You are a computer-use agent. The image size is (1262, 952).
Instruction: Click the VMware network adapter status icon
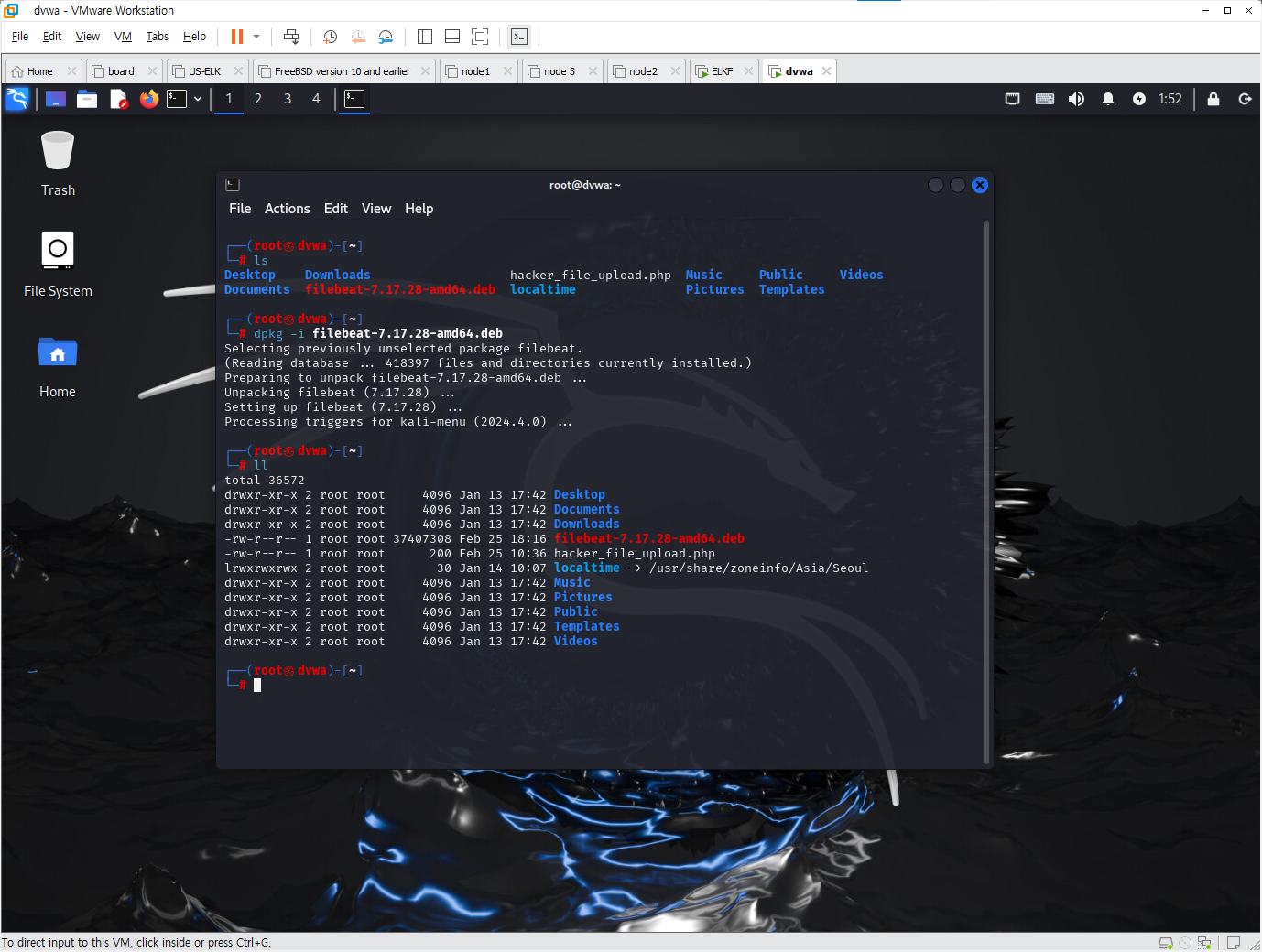click(x=1204, y=943)
